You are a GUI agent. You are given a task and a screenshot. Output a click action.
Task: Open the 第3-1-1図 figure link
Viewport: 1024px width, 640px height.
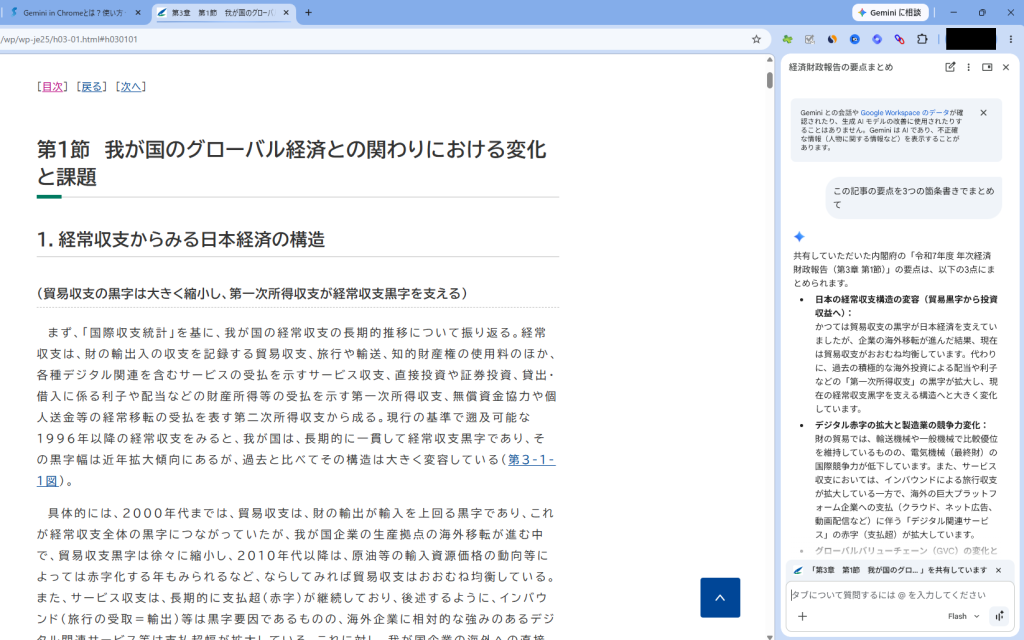pyautogui.click(x=532, y=460)
